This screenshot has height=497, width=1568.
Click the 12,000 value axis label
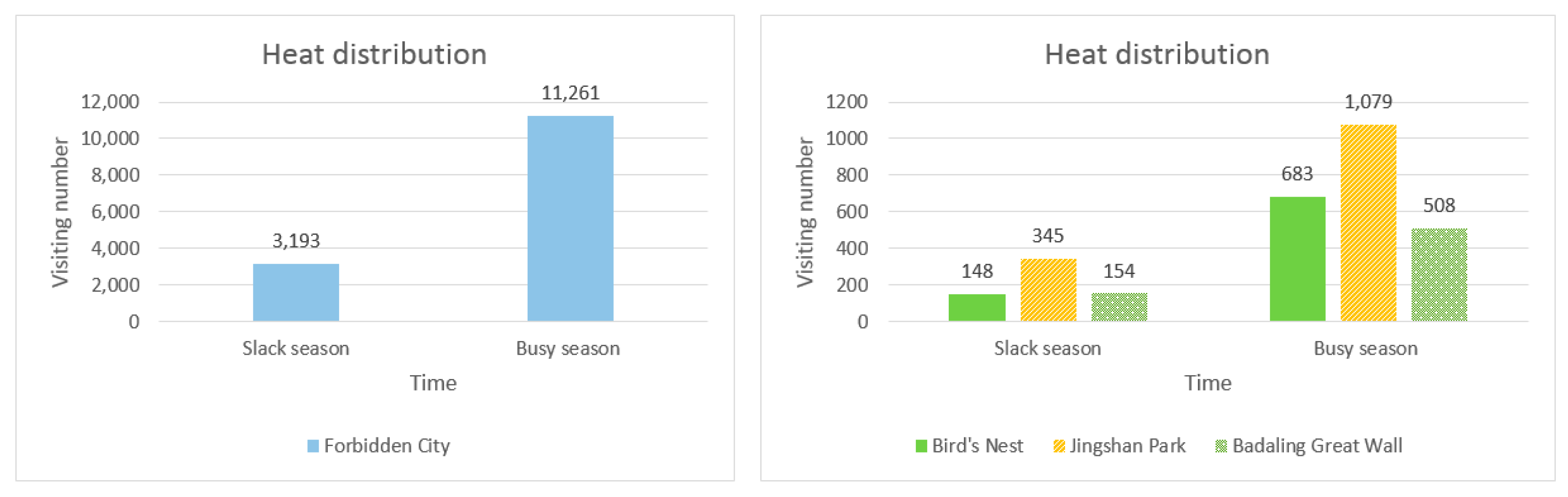tap(110, 102)
